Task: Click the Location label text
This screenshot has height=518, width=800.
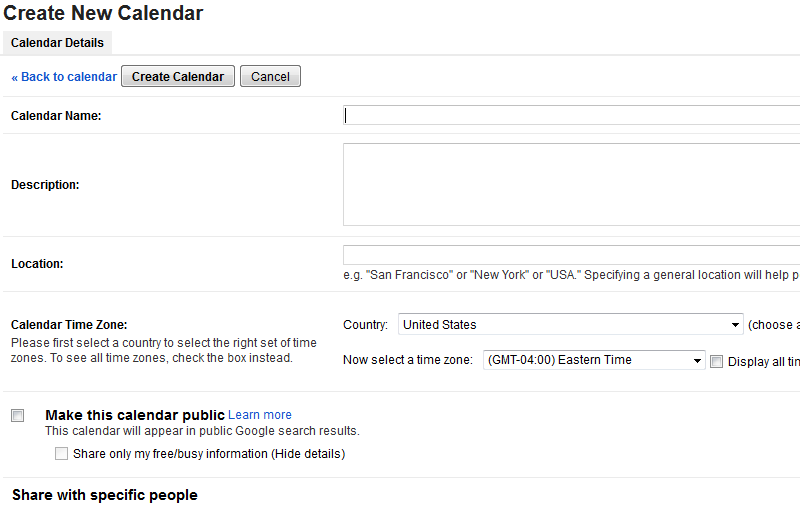Action: point(37,264)
